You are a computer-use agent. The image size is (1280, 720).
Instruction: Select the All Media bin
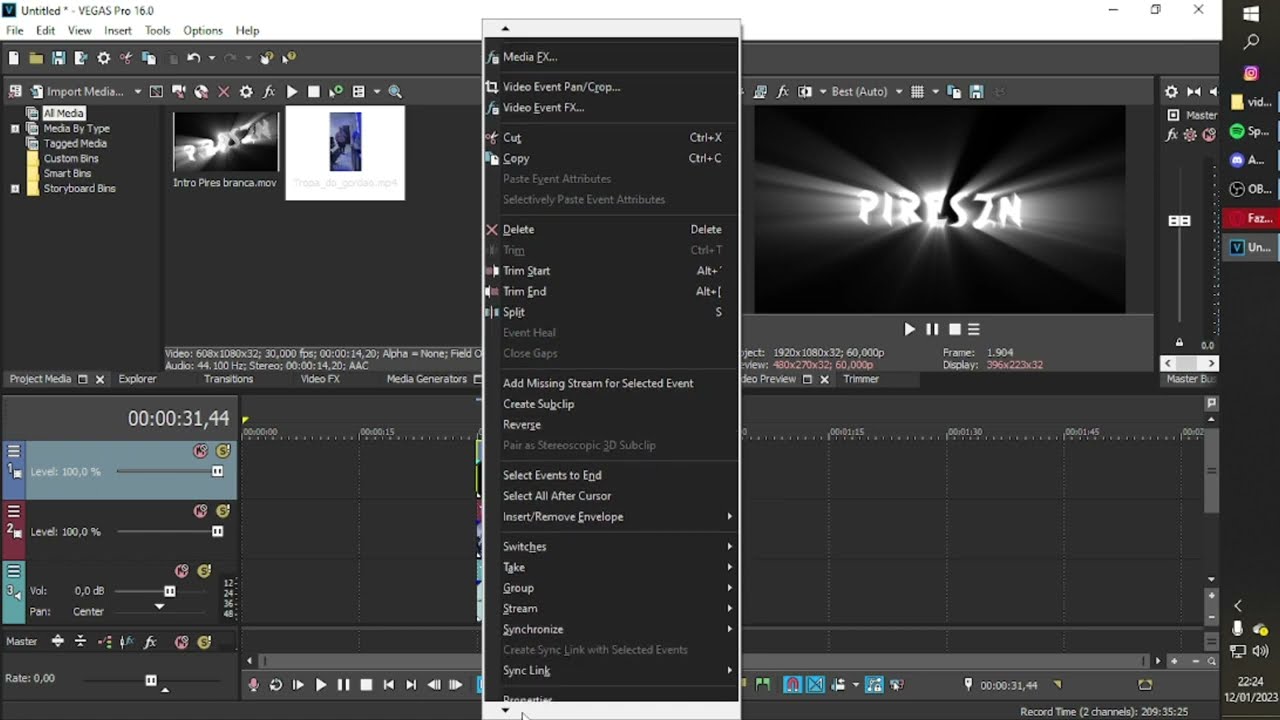click(63, 113)
